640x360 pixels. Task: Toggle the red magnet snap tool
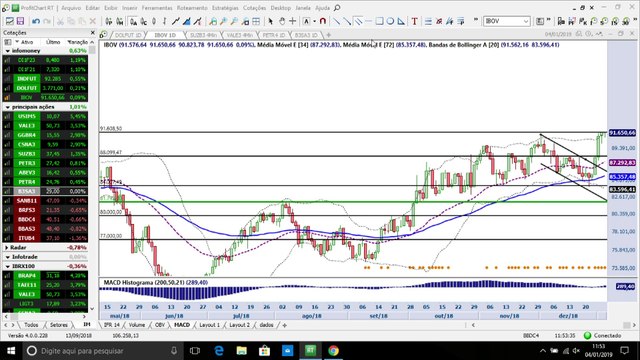pyautogui.click(x=323, y=21)
